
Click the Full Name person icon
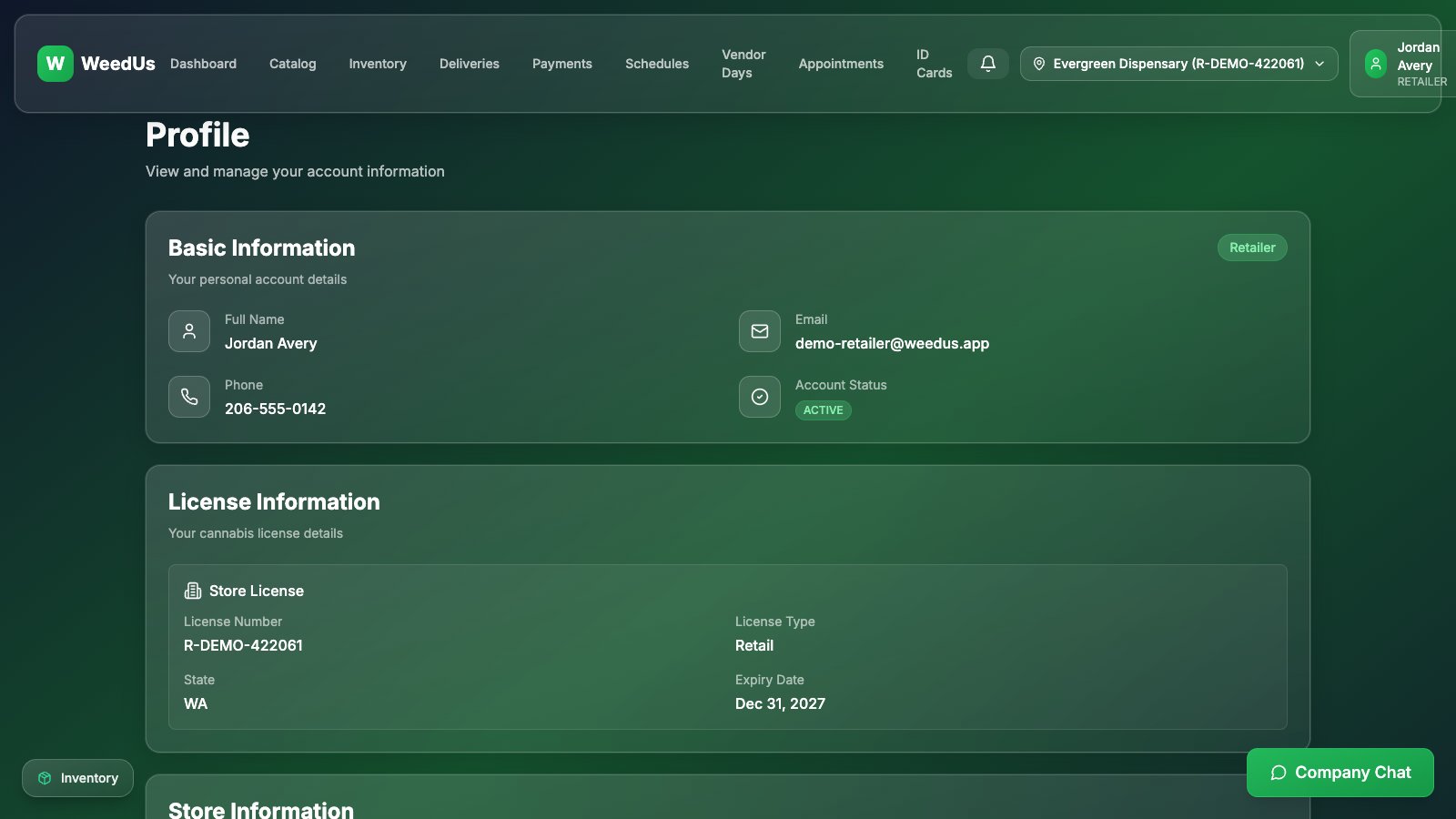point(189,331)
